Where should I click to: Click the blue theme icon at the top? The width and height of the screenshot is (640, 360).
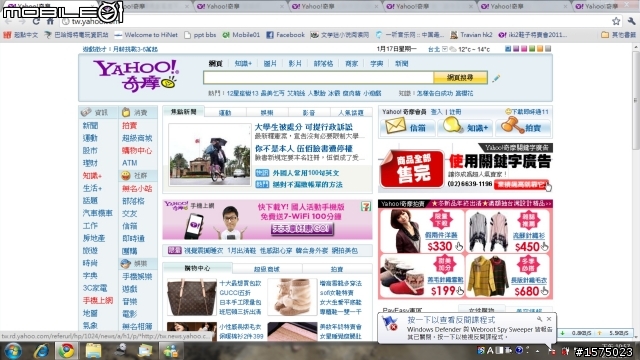tap(508, 49)
